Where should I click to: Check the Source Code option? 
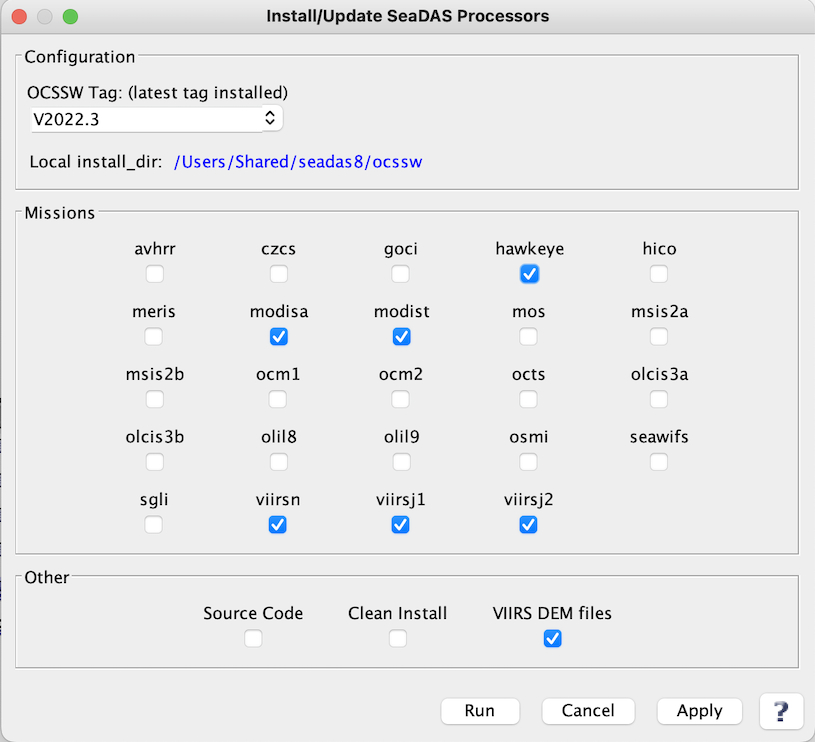point(253,638)
